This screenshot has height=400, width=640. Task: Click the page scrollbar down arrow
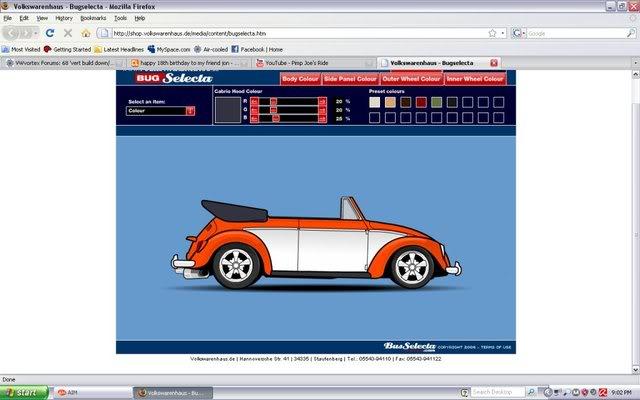pyautogui.click(x=636, y=369)
